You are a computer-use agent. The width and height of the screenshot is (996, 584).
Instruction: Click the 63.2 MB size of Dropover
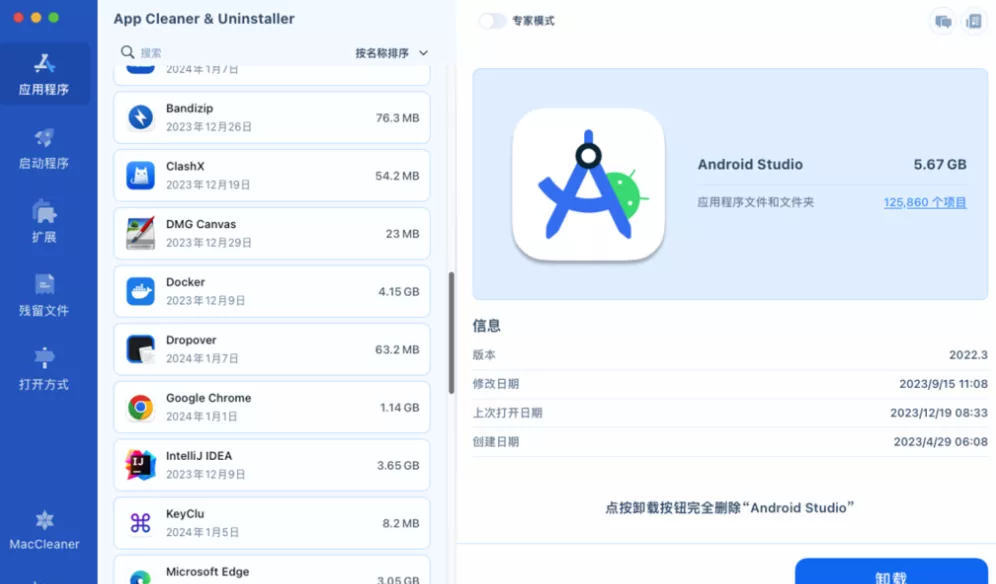pos(397,350)
